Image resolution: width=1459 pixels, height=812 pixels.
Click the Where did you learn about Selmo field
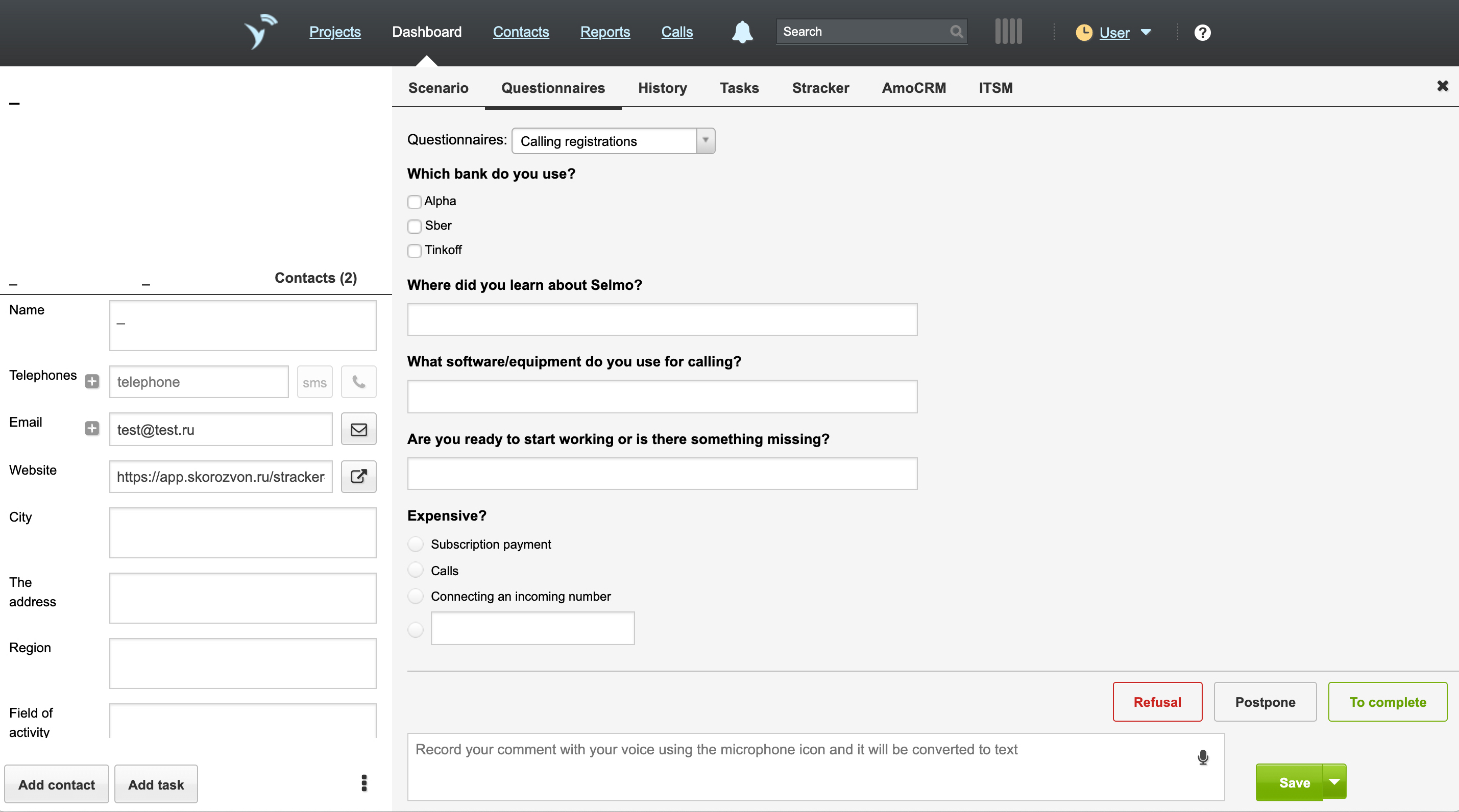[662, 319]
